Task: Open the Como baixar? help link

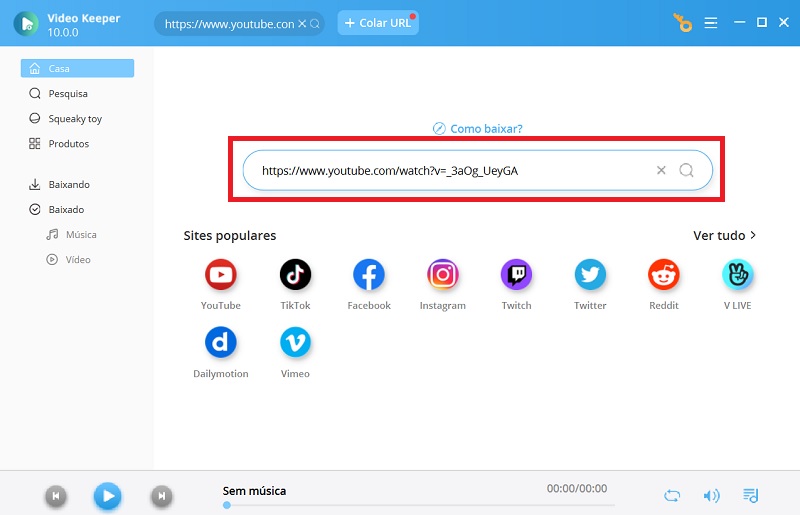Action: (486, 129)
